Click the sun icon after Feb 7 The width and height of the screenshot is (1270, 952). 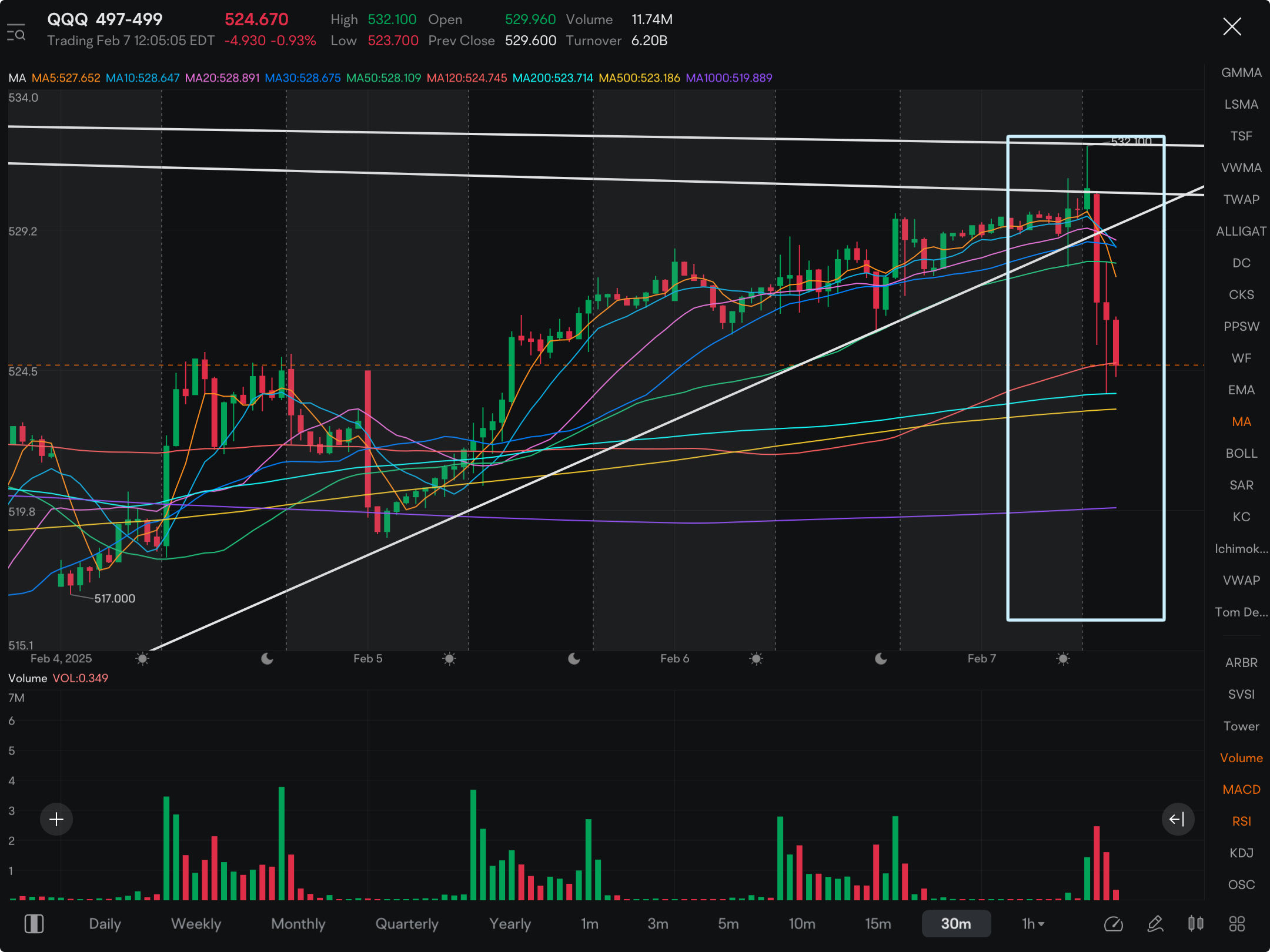tap(1063, 659)
